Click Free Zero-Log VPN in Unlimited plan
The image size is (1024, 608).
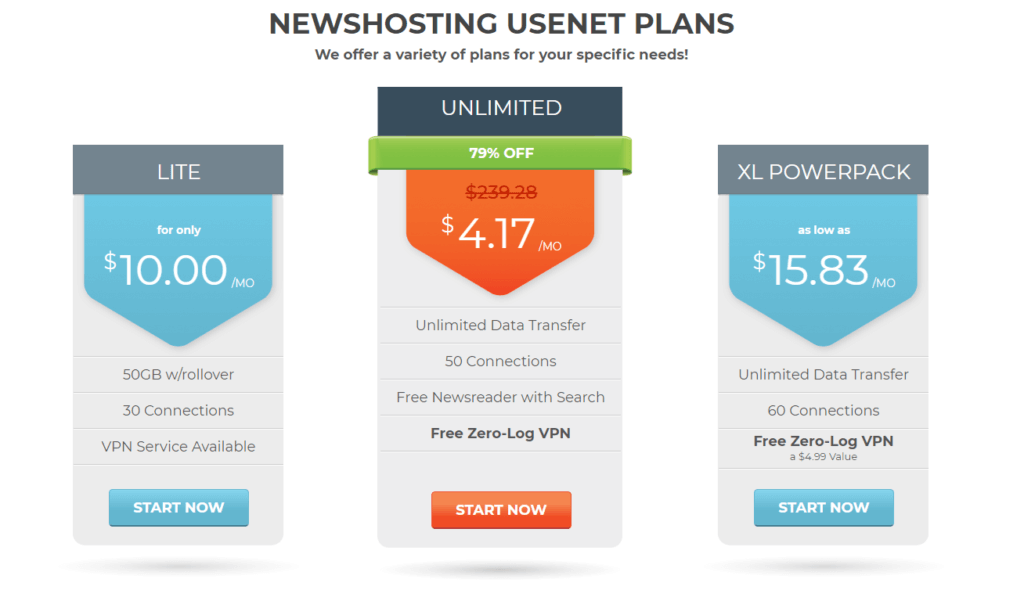pos(500,433)
